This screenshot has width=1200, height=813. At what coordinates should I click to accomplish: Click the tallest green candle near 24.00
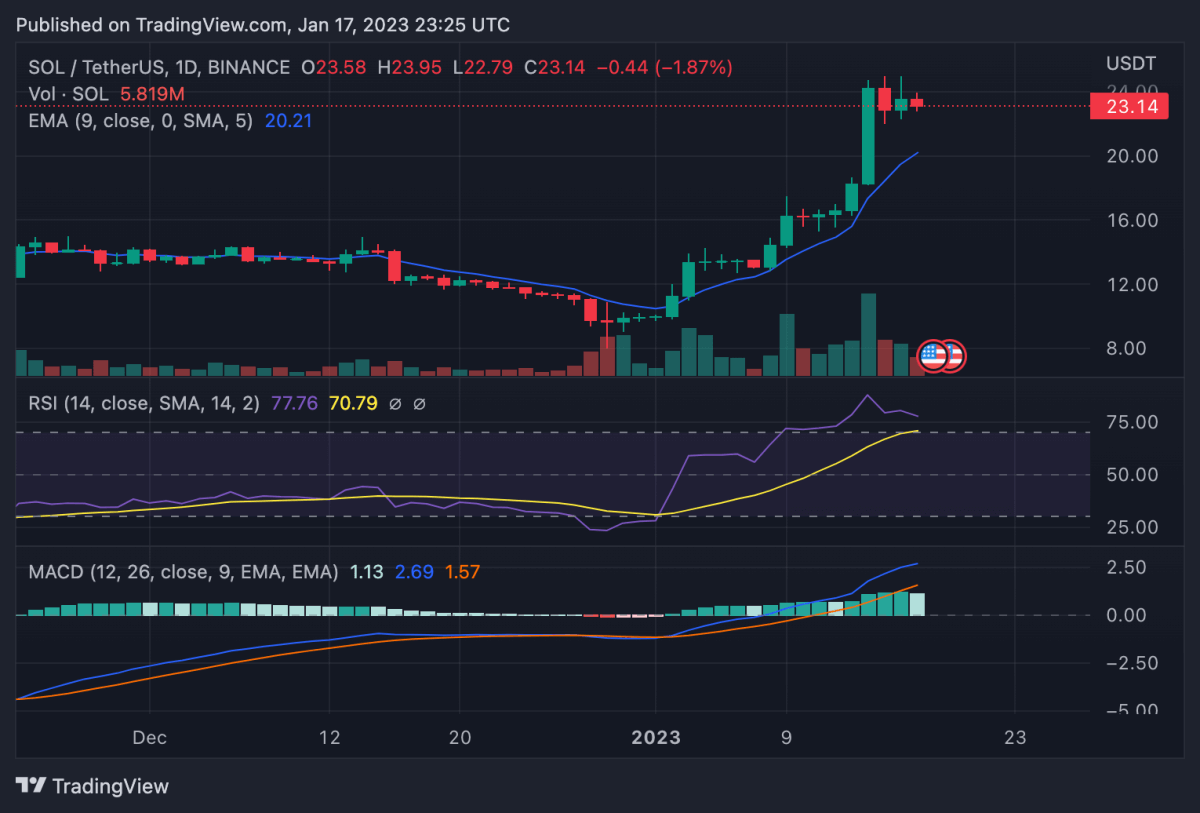pos(868,135)
